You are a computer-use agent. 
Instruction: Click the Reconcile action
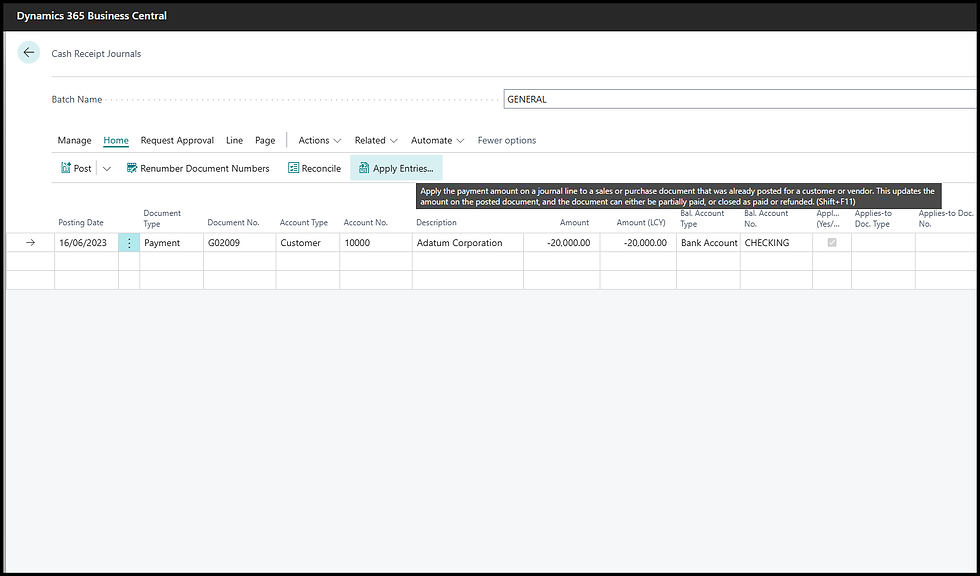pos(314,169)
